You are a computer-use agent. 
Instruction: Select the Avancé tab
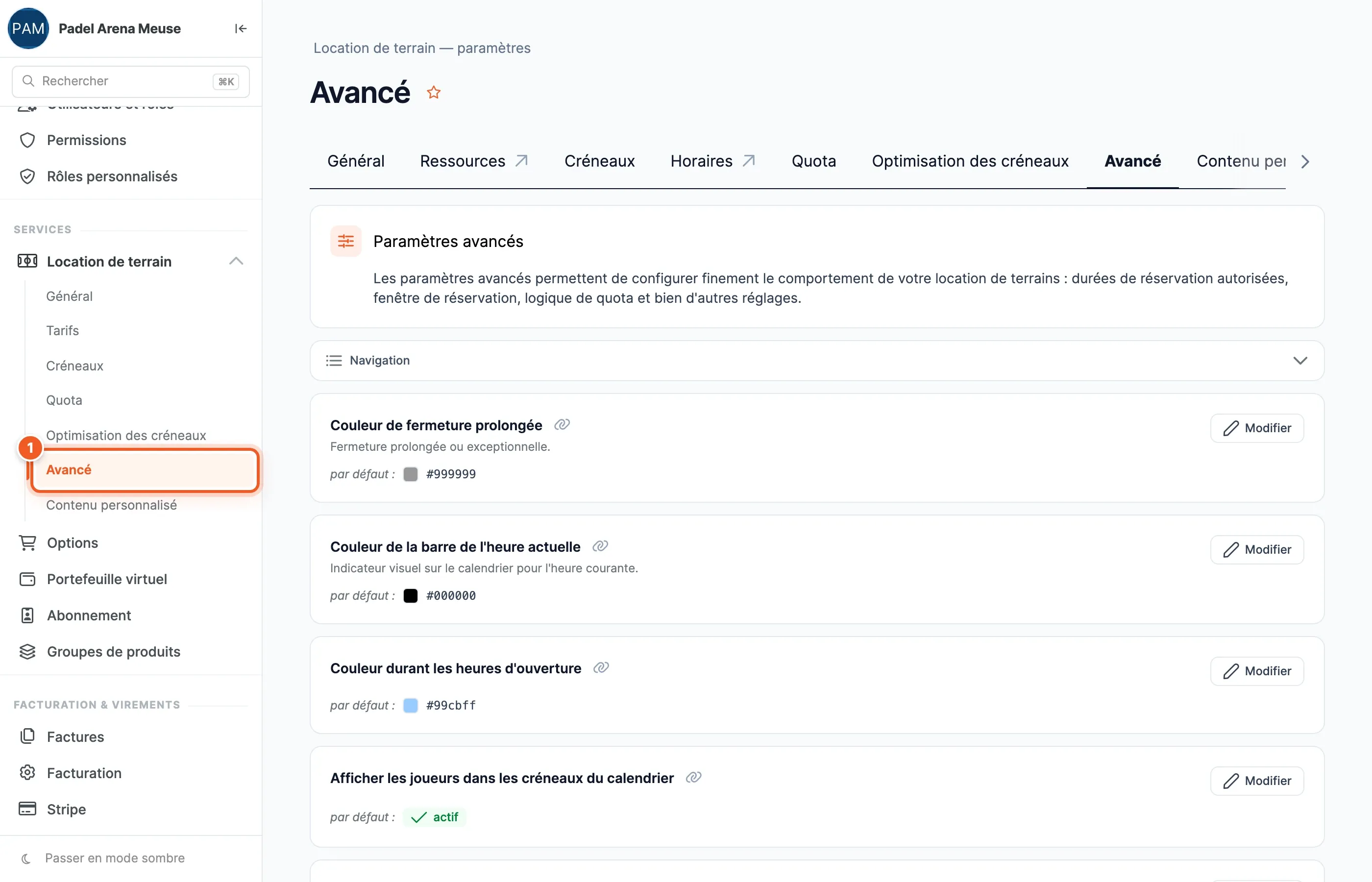tap(1132, 161)
